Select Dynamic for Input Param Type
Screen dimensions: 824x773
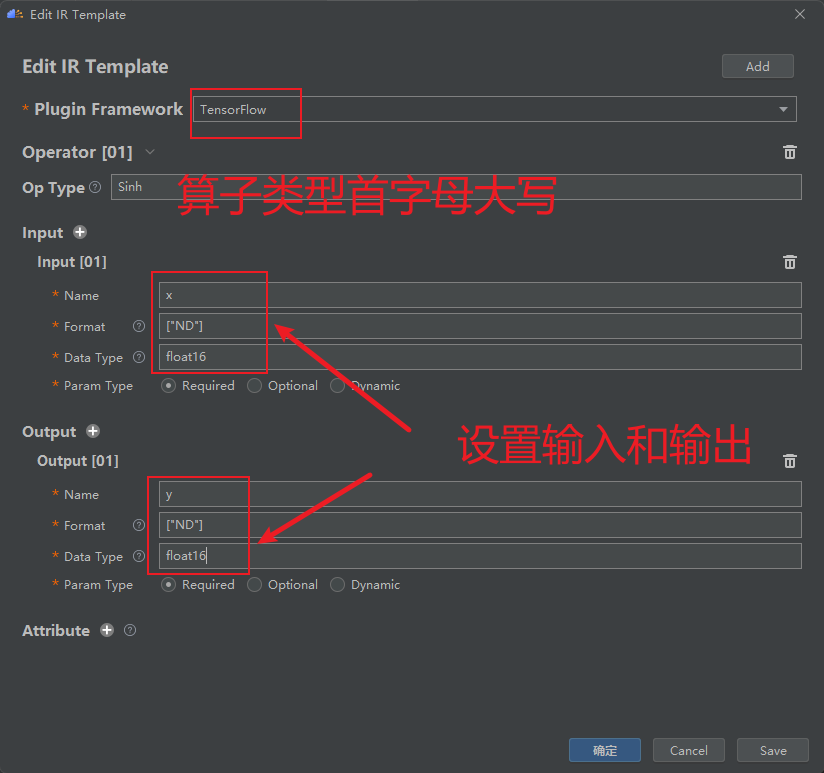(x=337, y=386)
